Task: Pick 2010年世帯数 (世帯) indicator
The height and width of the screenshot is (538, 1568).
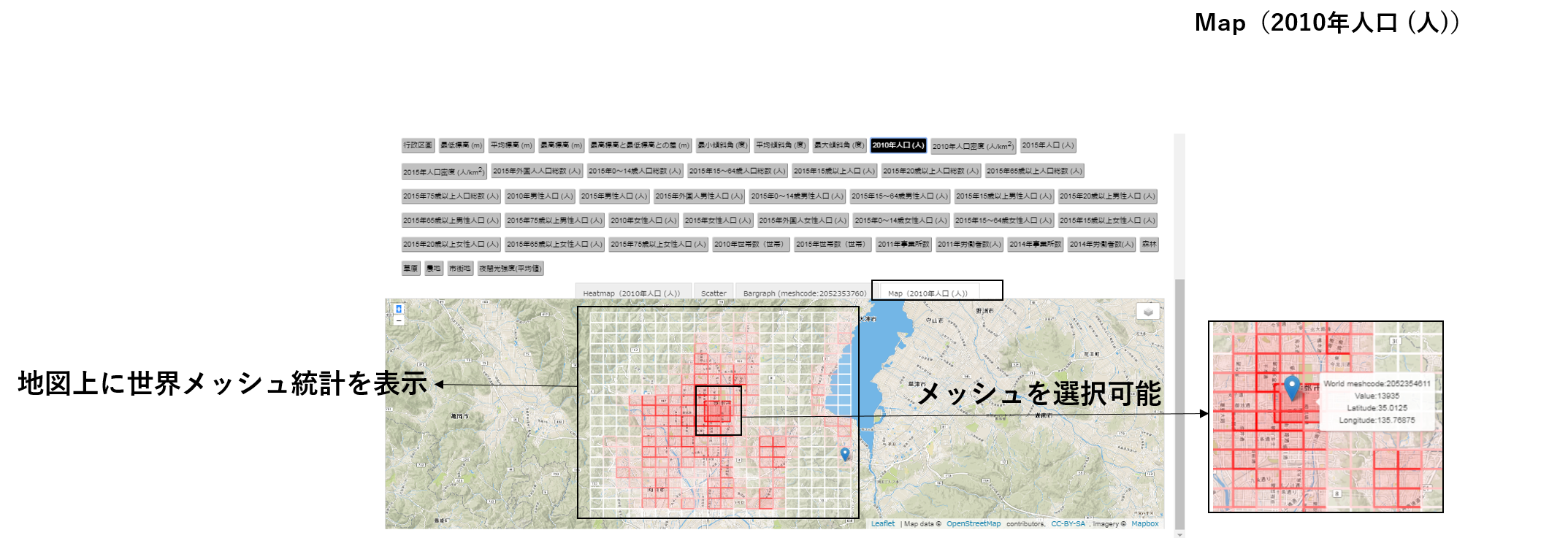Action: pyautogui.click(x=751, y=245)
